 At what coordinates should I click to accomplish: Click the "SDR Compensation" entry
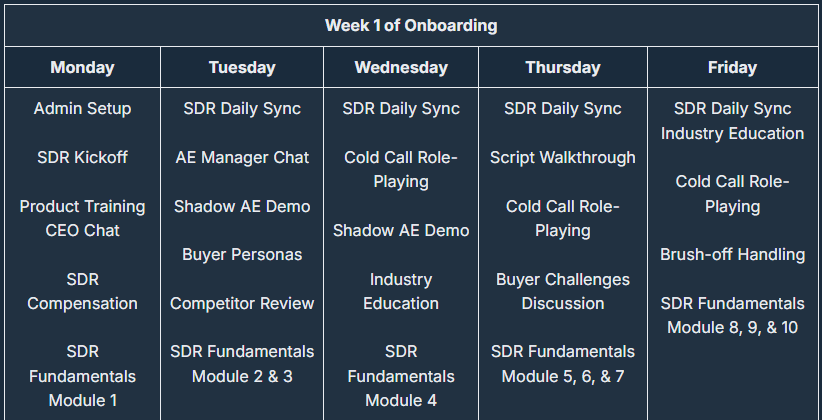[x=82, y=291]
